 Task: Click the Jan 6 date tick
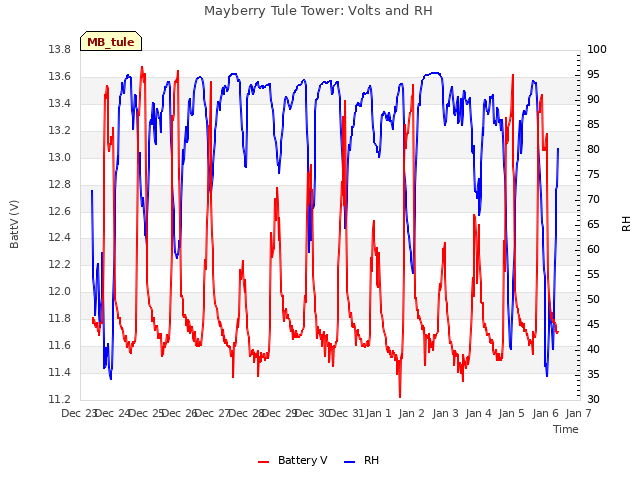545,413
